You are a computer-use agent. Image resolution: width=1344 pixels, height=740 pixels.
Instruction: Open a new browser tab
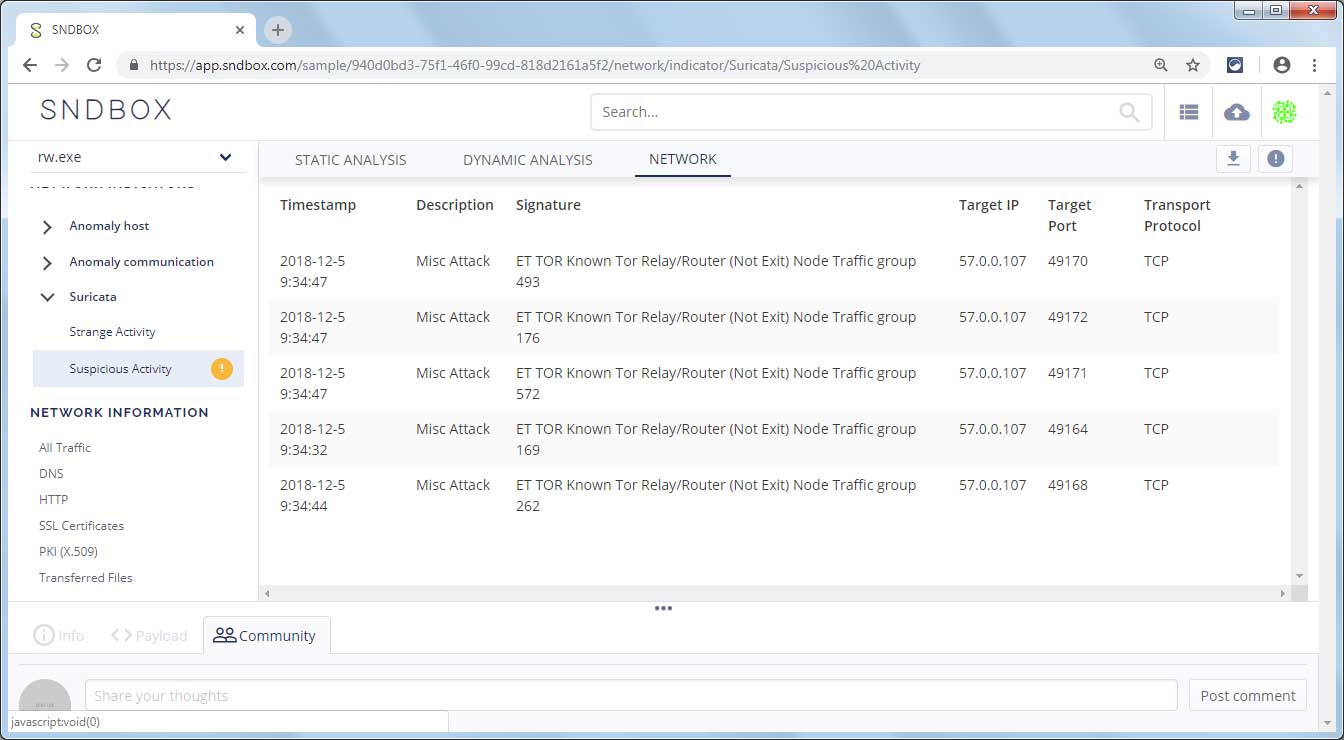click(278, 30)
